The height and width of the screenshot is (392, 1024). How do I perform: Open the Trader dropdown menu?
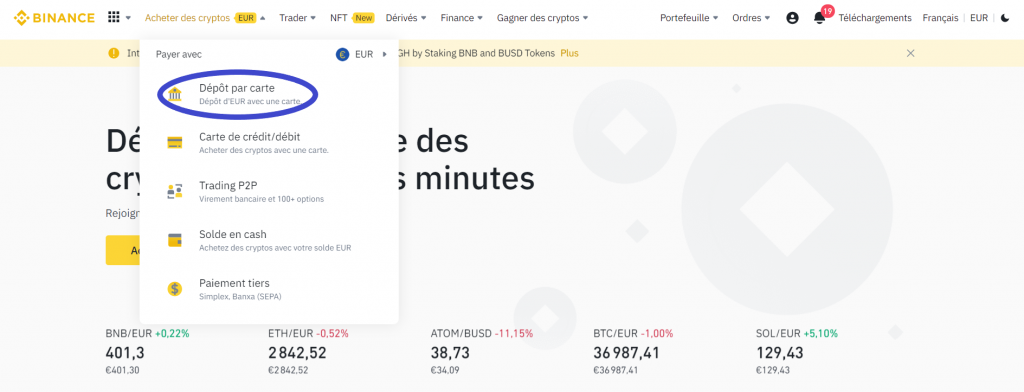pos(297,18)
